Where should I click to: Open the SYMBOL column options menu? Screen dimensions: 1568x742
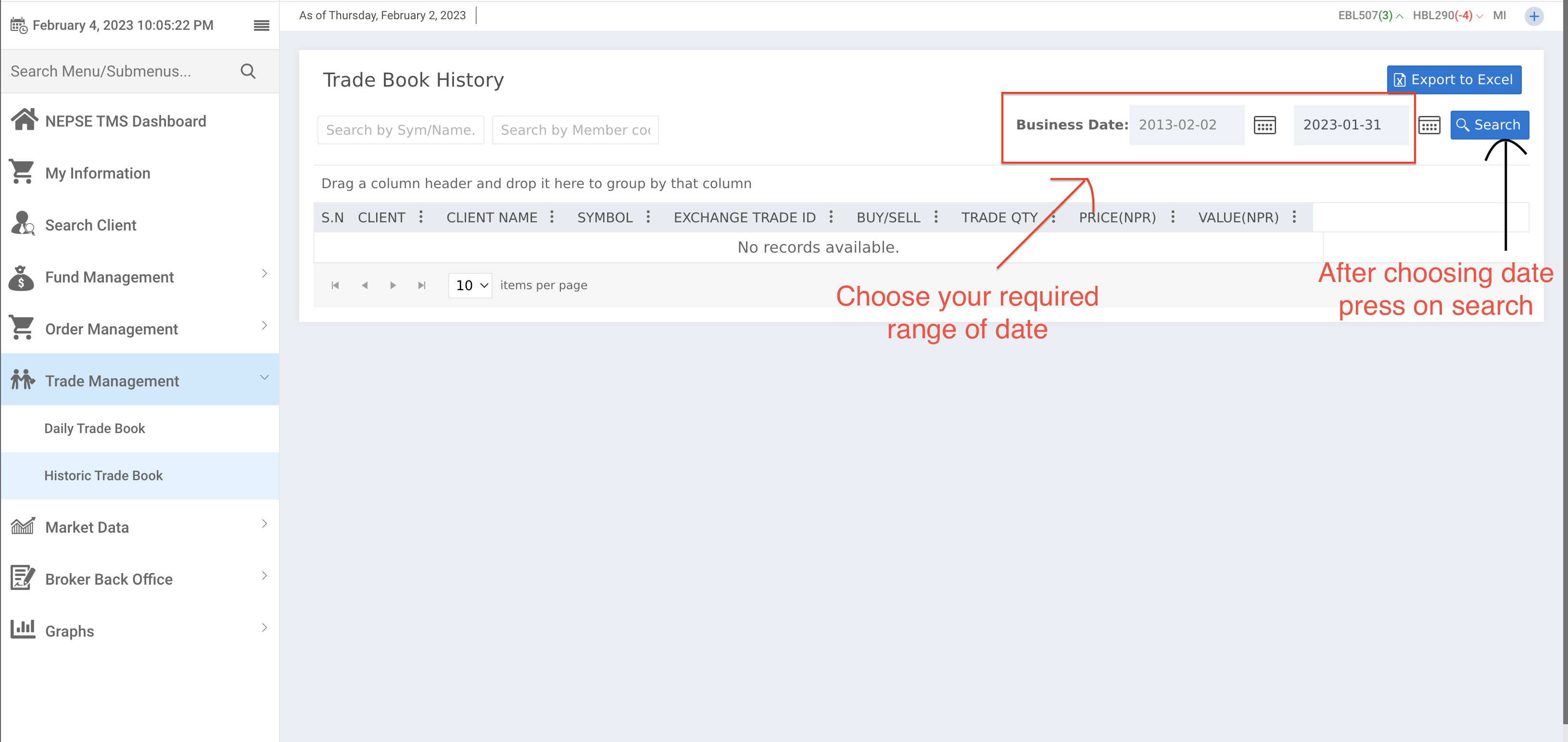pos(648,217)
